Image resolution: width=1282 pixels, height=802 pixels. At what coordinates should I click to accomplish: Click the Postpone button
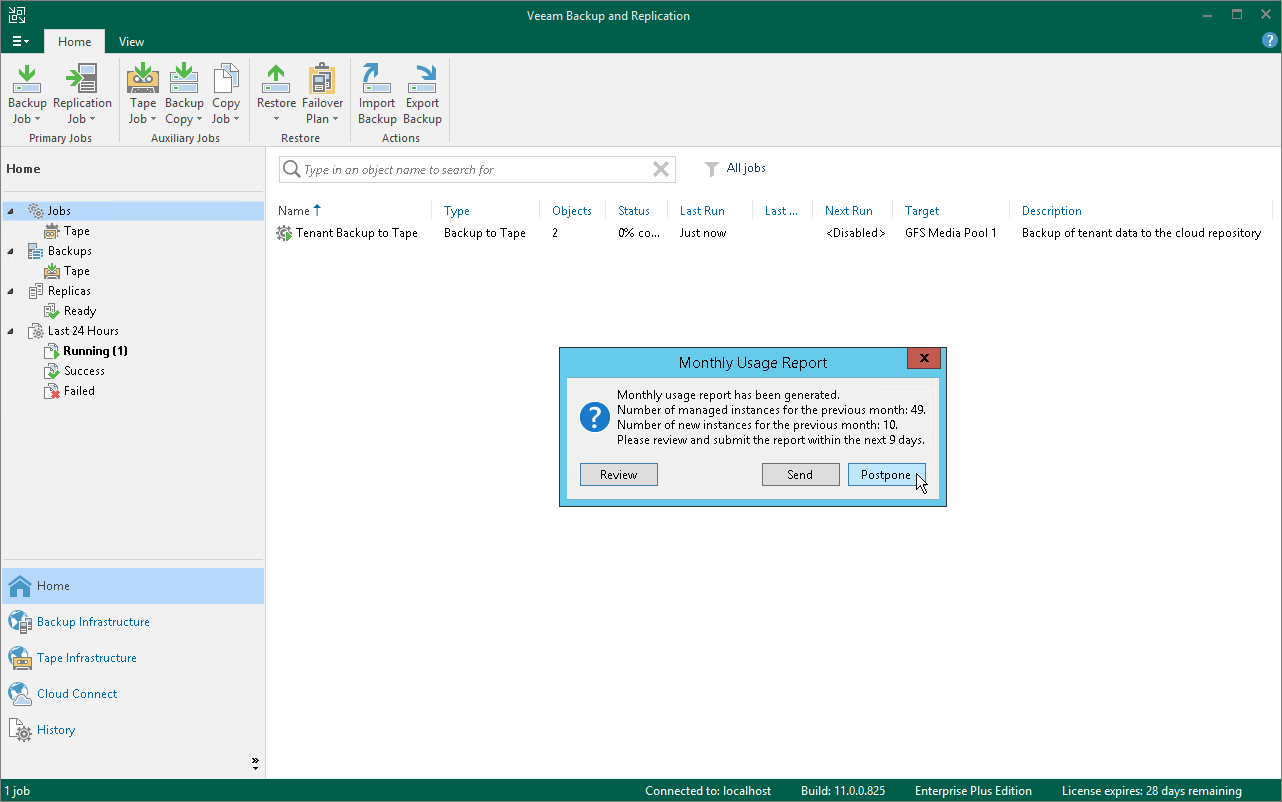pyautogui.click(x=886, y=475)
